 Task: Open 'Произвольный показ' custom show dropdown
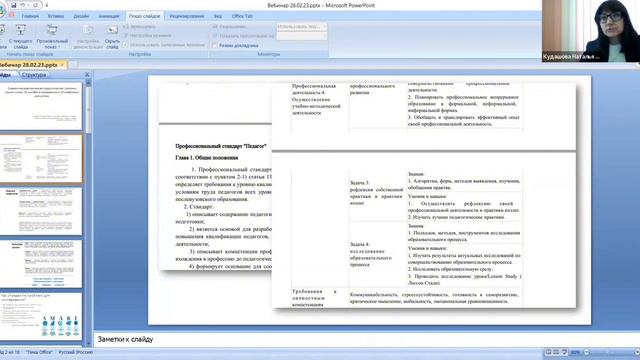click(52, 36)
